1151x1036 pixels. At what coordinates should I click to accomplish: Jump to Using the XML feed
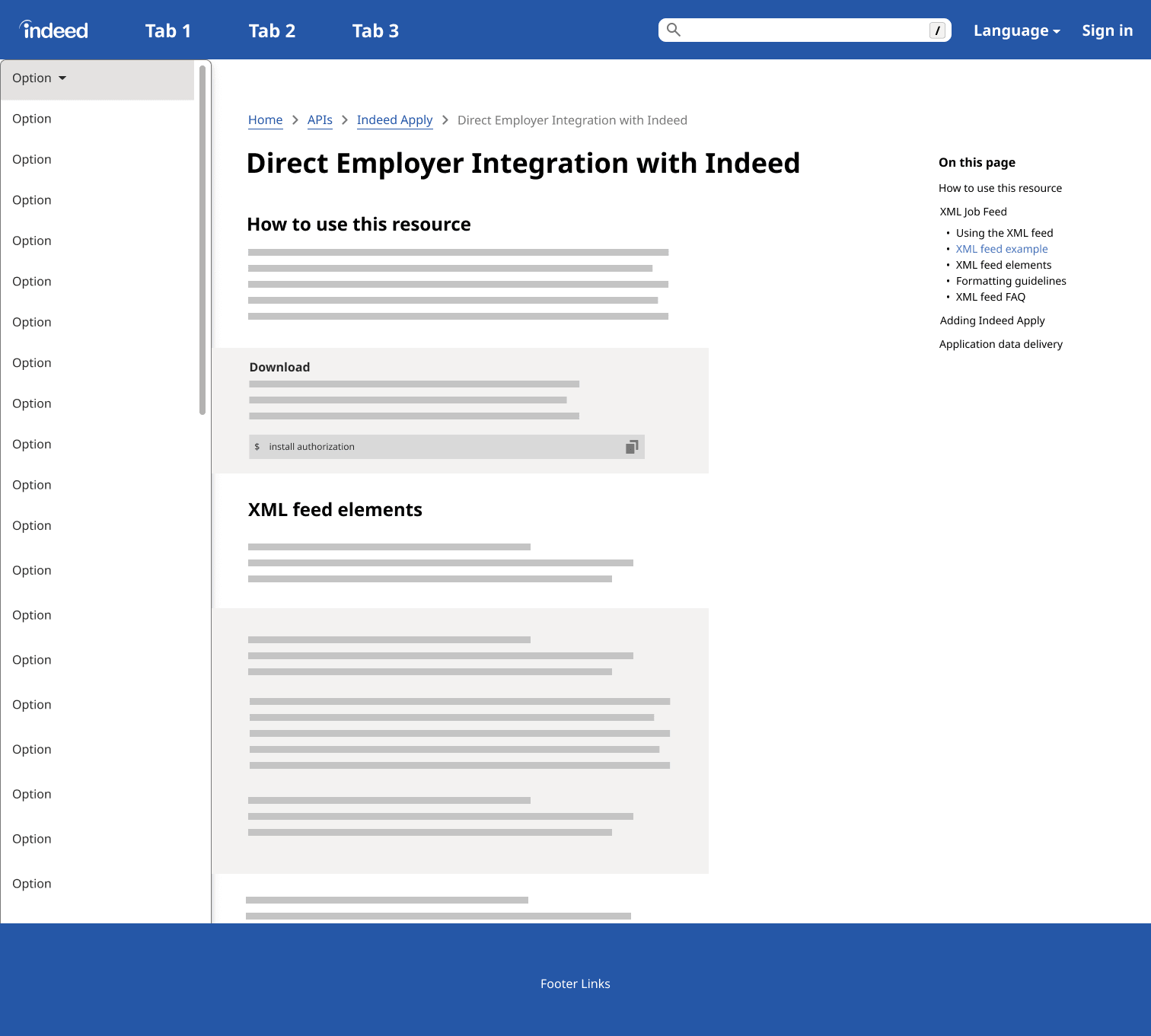coord(1004,233)
